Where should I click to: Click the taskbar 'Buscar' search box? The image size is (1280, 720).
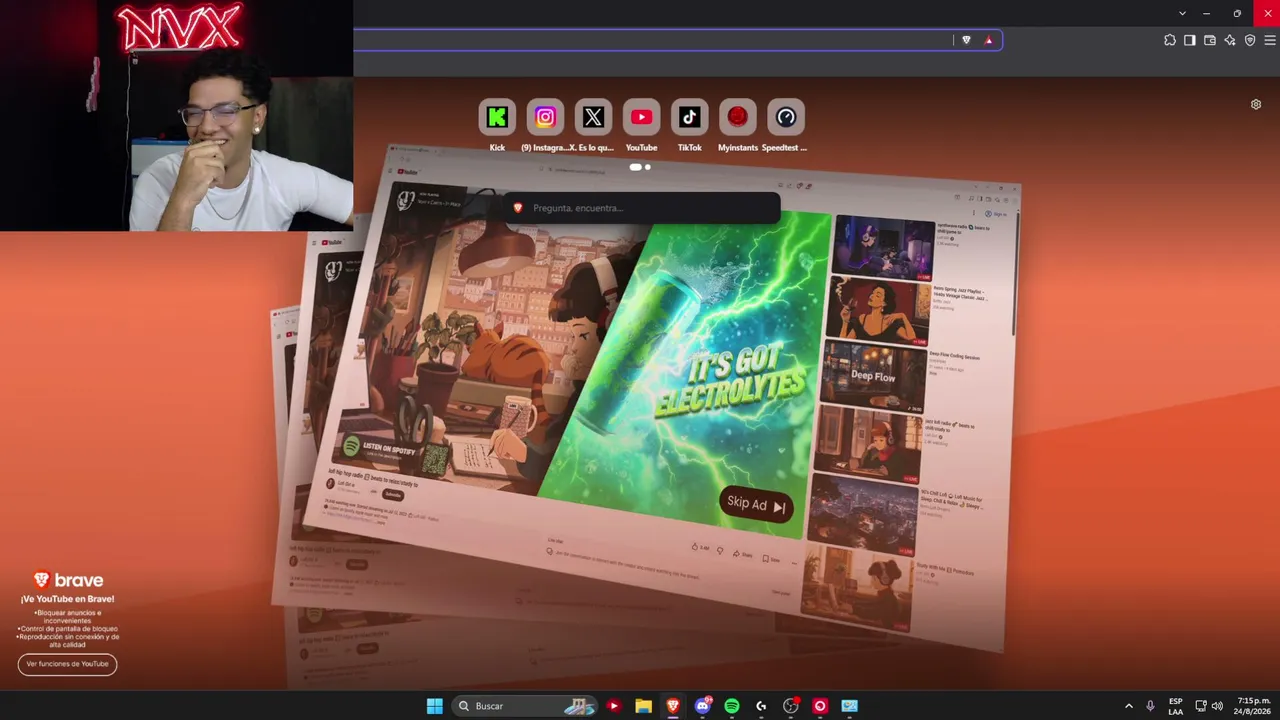[x=525, y=706]
